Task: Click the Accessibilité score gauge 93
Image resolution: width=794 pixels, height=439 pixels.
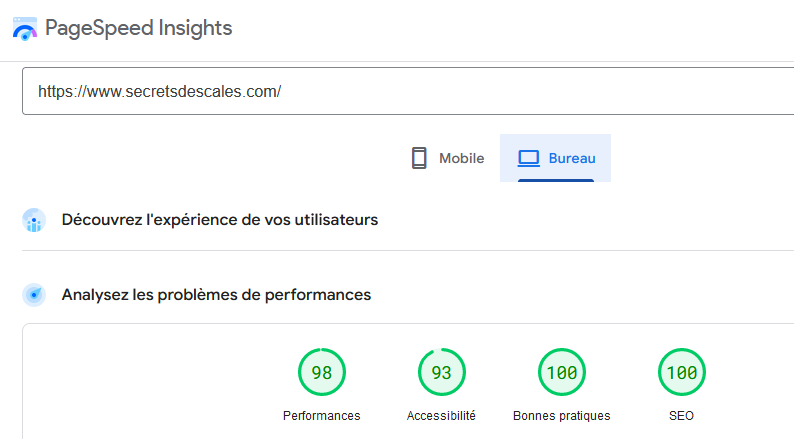Action: pyautogui.click(x=442, y=372)
